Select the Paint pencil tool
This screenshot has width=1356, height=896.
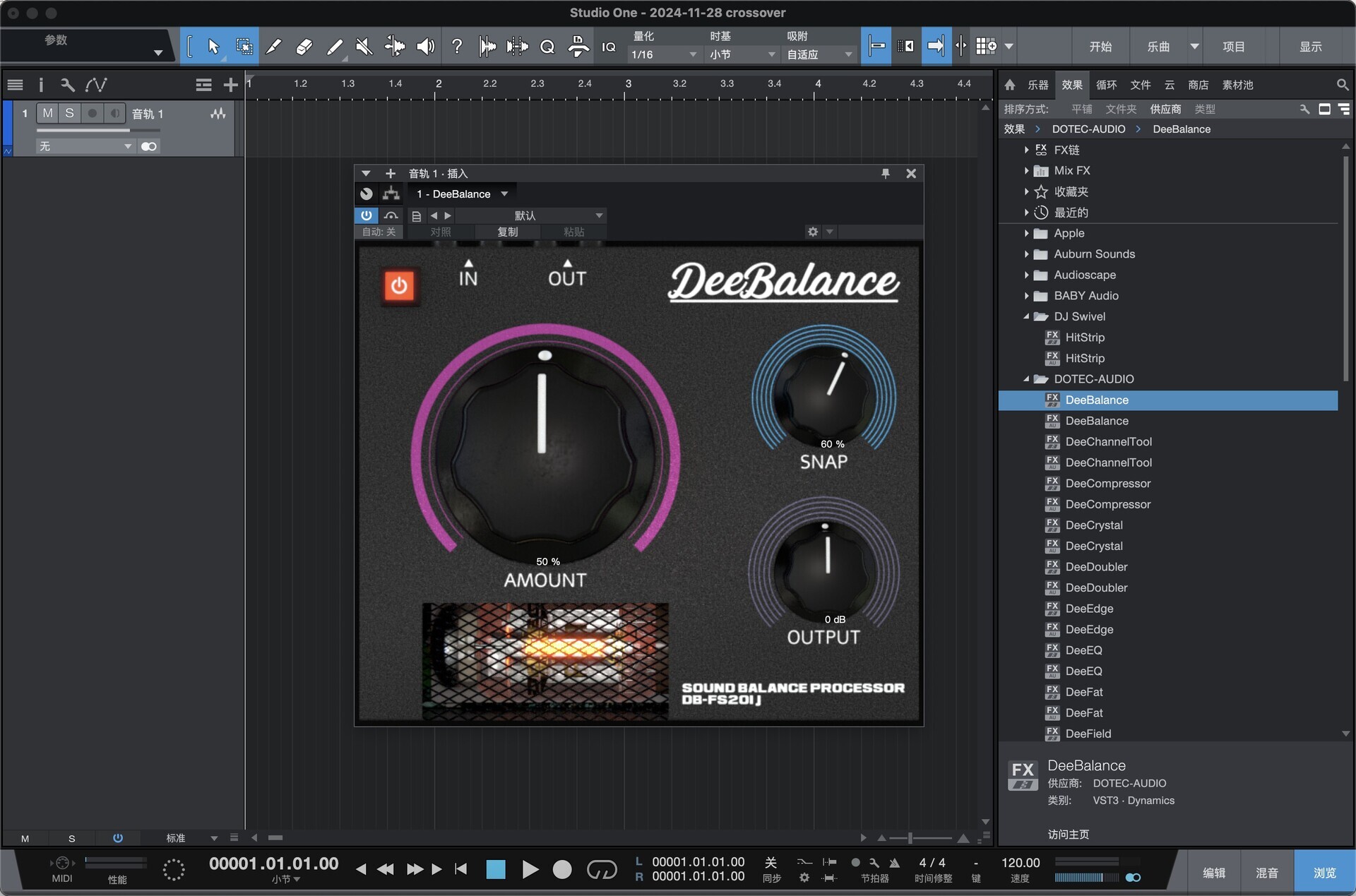pos(335,47)
